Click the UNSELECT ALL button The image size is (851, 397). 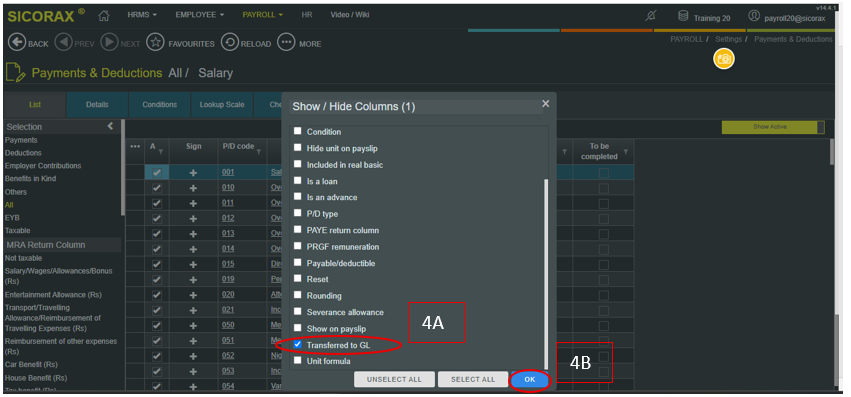(x=395, y=380)
